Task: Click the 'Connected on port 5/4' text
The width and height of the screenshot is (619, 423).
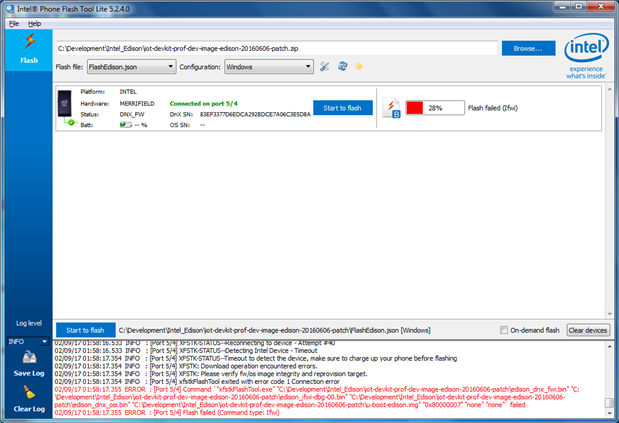Action: 203,103
